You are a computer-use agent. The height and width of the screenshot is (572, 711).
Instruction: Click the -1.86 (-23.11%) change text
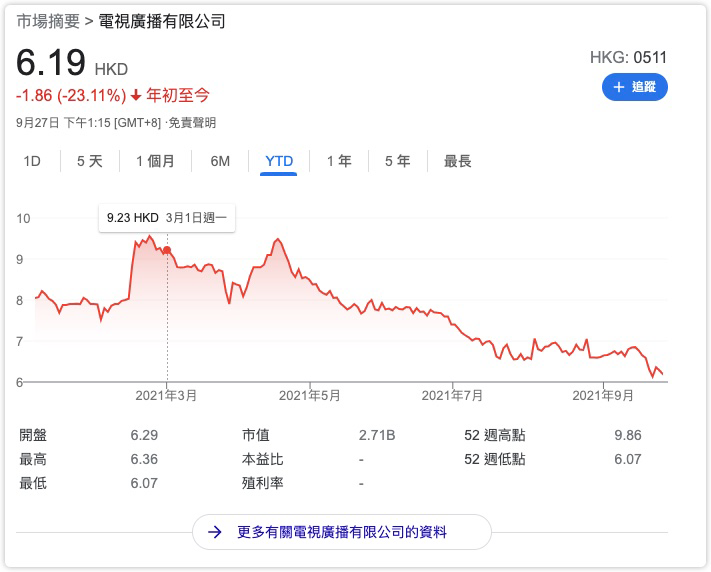click(71, 95)
